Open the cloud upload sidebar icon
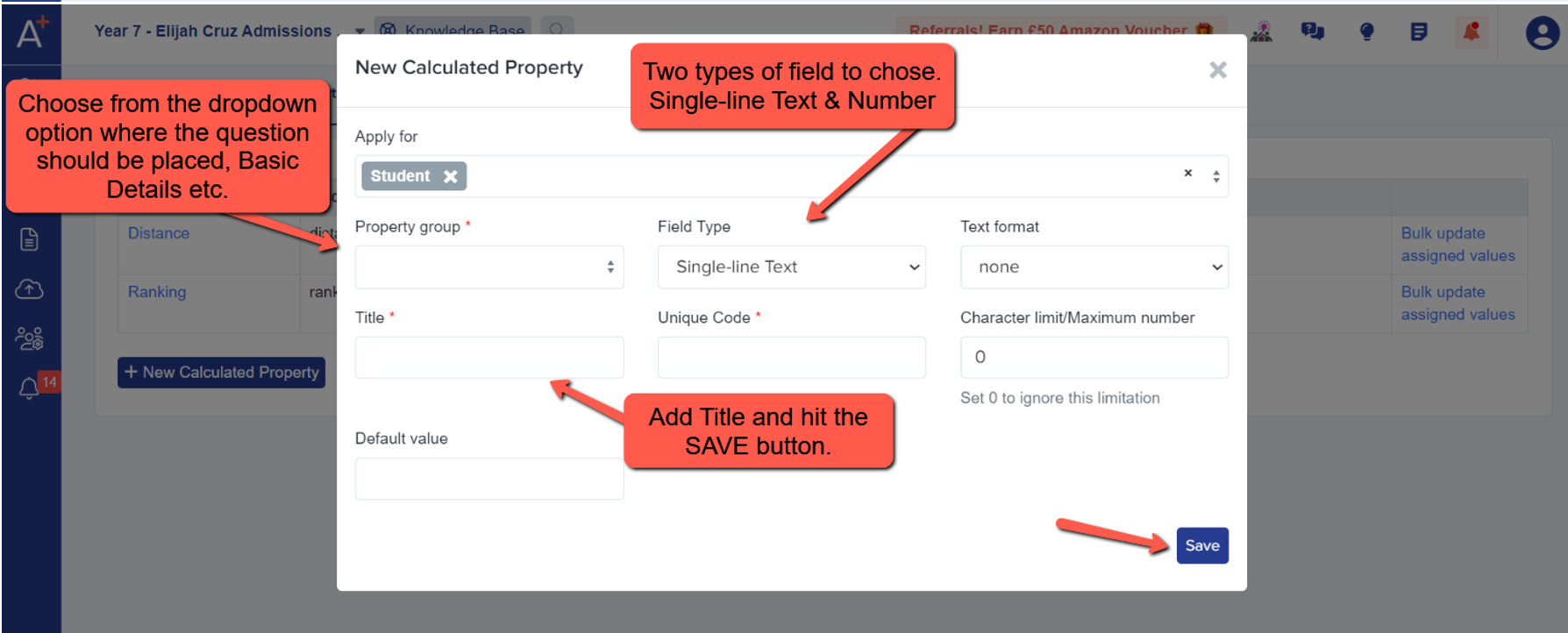The image size is (1568, 633). pos(29,288)
